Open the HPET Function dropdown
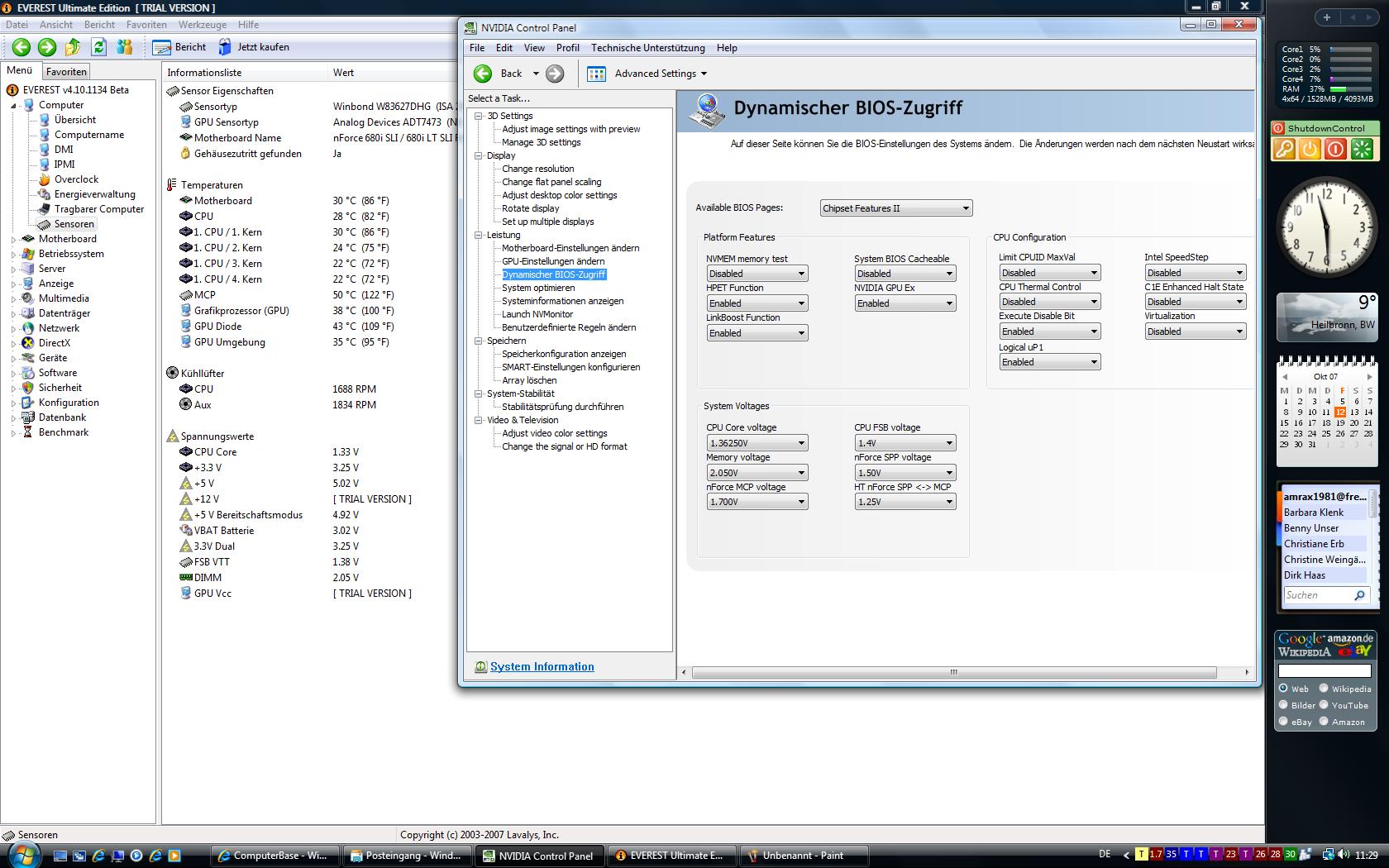The height and width of the screenshot is (868, 1389). click(757, 303)
